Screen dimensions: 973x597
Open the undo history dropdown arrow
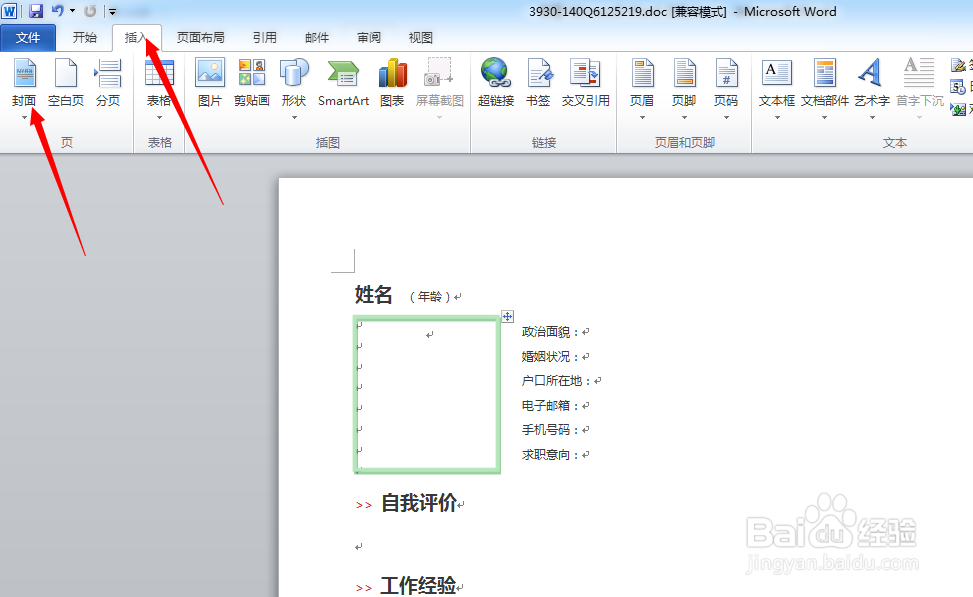[72, 11]
